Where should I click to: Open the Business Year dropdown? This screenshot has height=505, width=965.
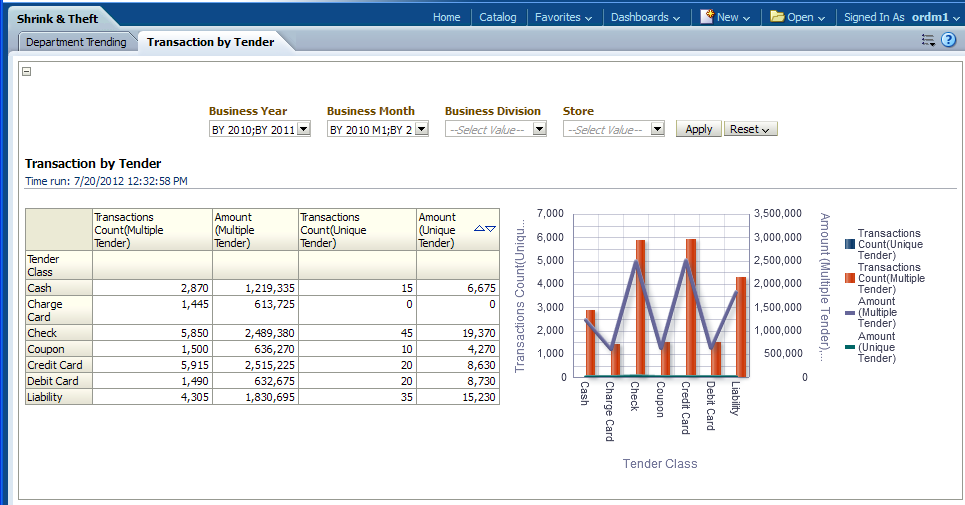[304, 129]
